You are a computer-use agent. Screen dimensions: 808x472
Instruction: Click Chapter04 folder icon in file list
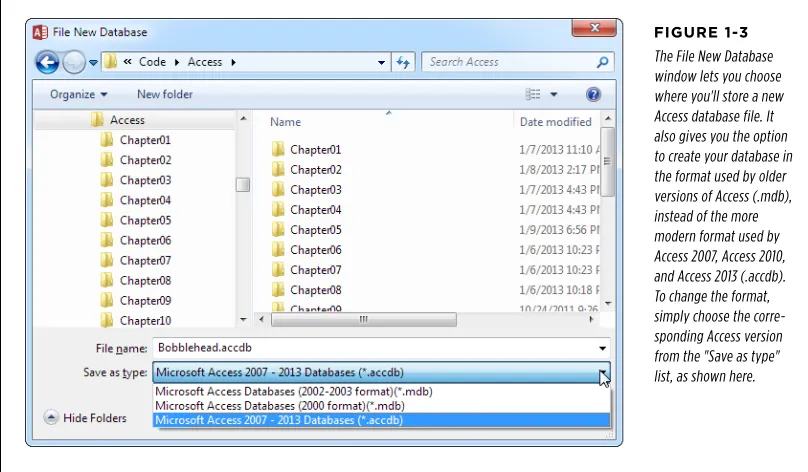pos(278,210)
